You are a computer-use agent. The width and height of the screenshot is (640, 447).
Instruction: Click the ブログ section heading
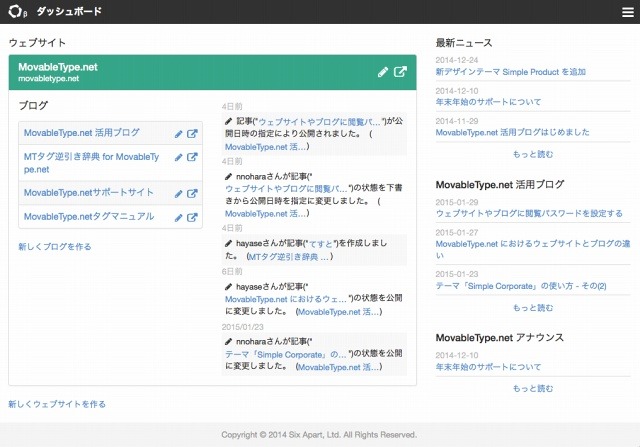33,106
